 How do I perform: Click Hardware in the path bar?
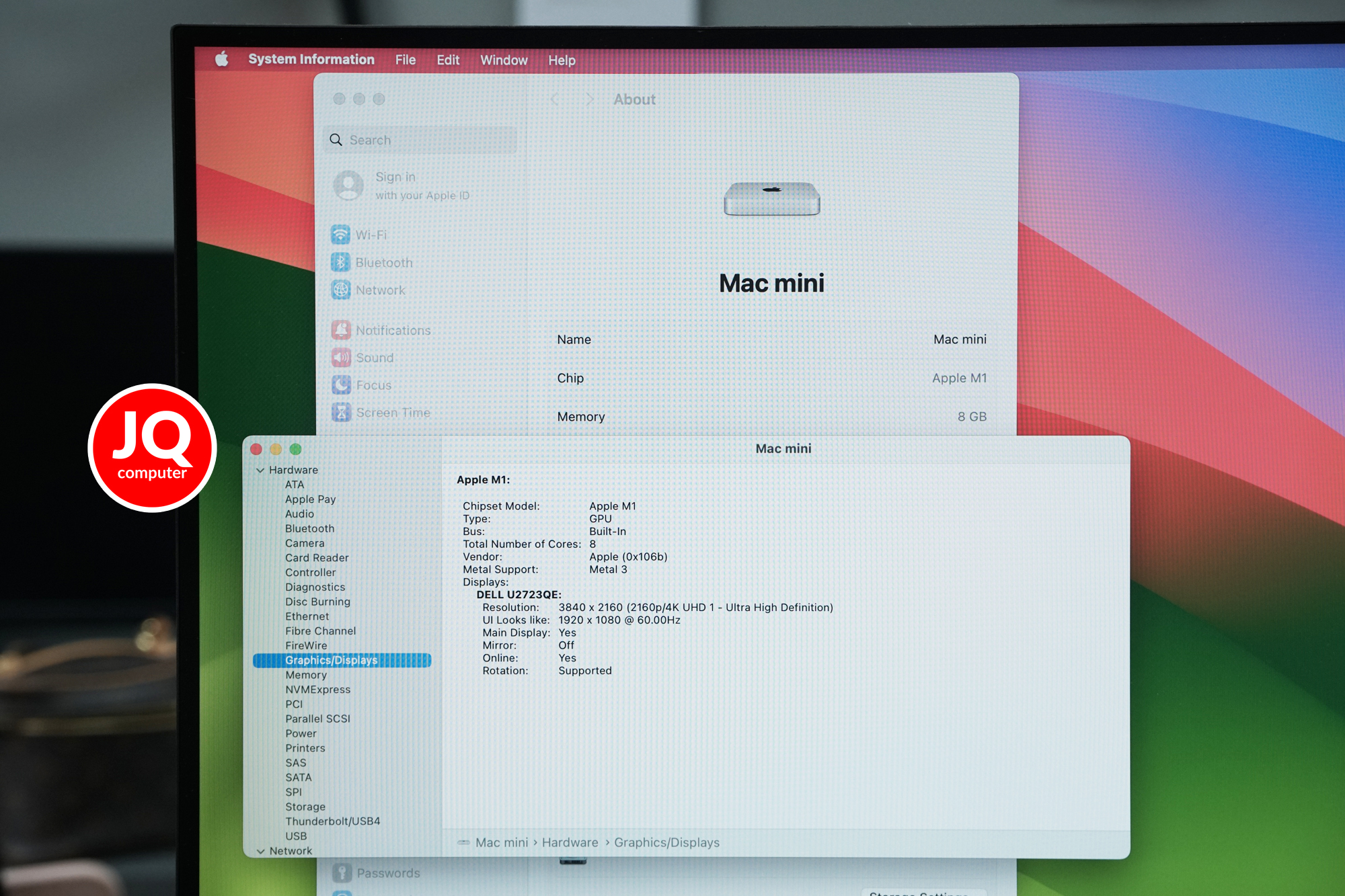[x=570, y=843]
